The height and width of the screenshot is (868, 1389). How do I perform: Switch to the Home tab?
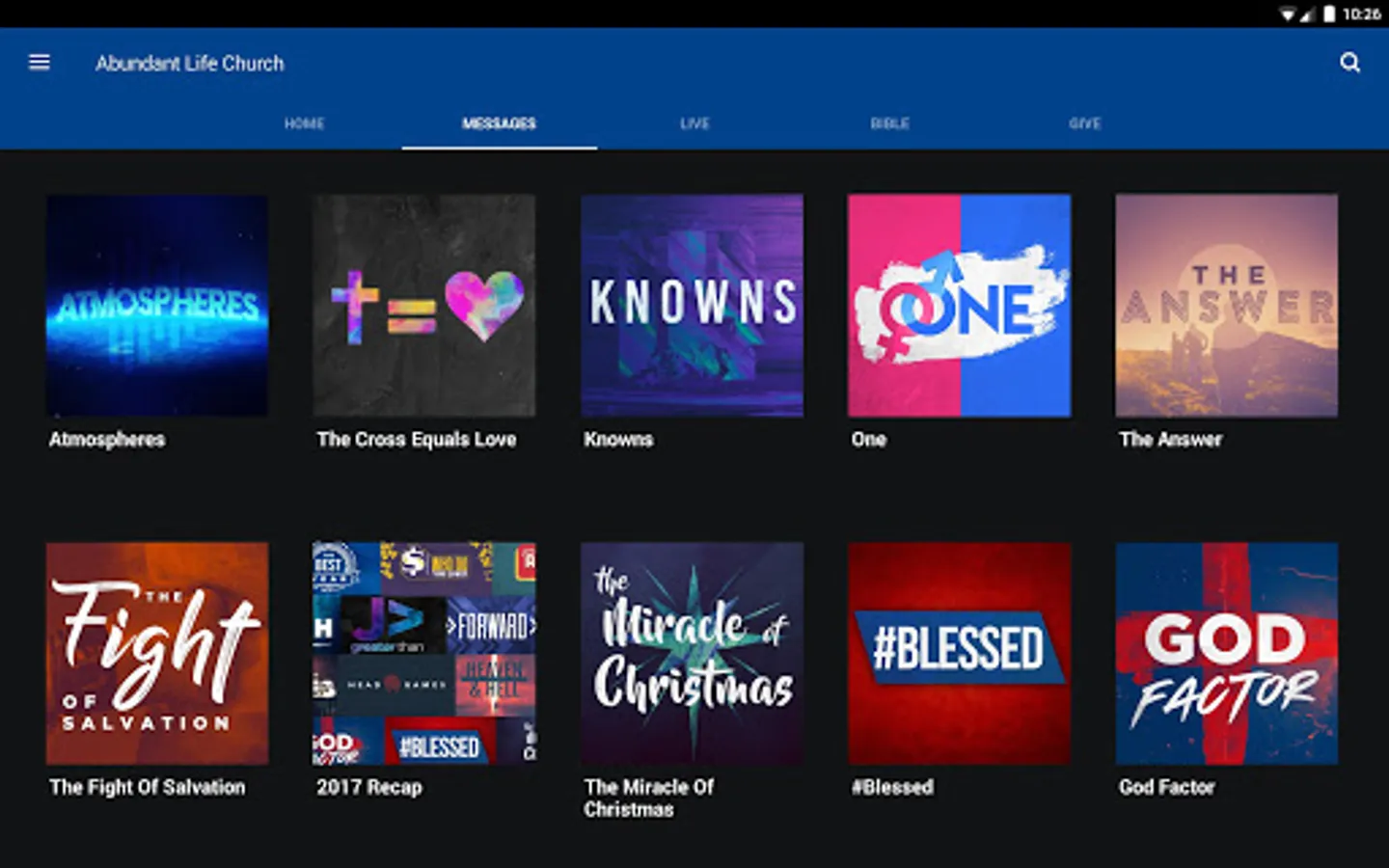tap(304, 123)
